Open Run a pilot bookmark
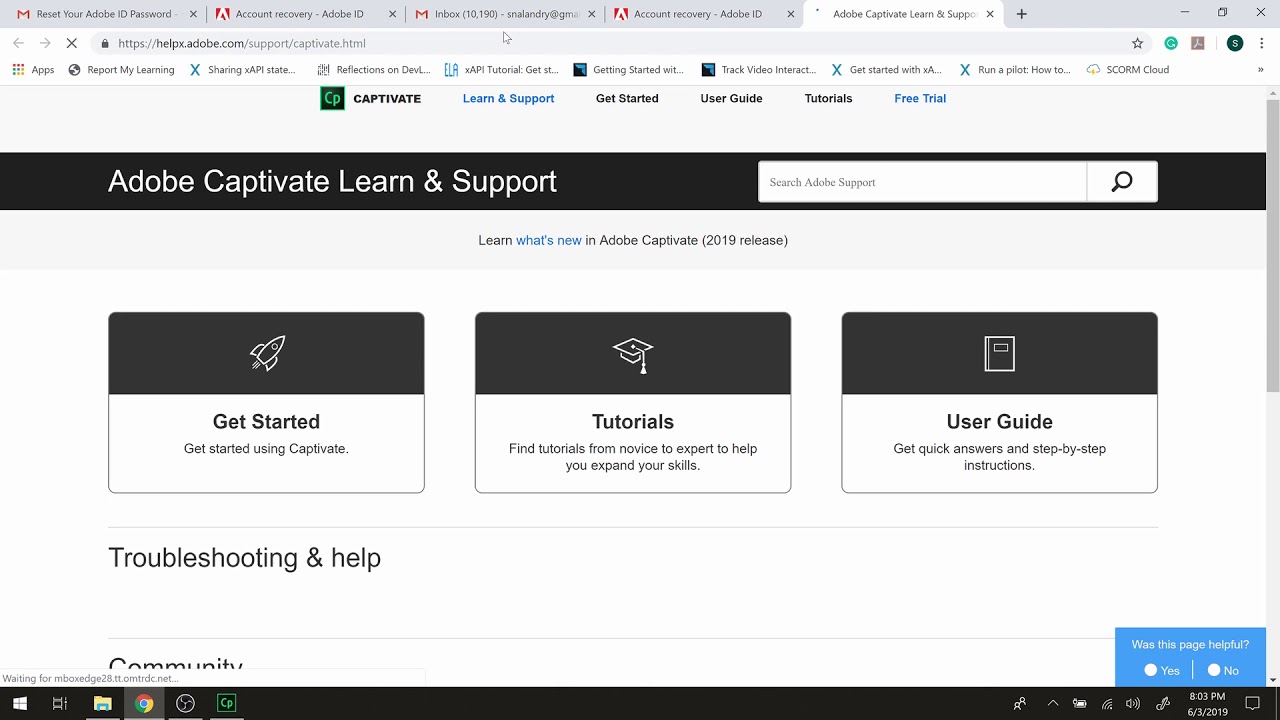Image resolution: width=1280 pixels, height=720 pixels. 1015,70
